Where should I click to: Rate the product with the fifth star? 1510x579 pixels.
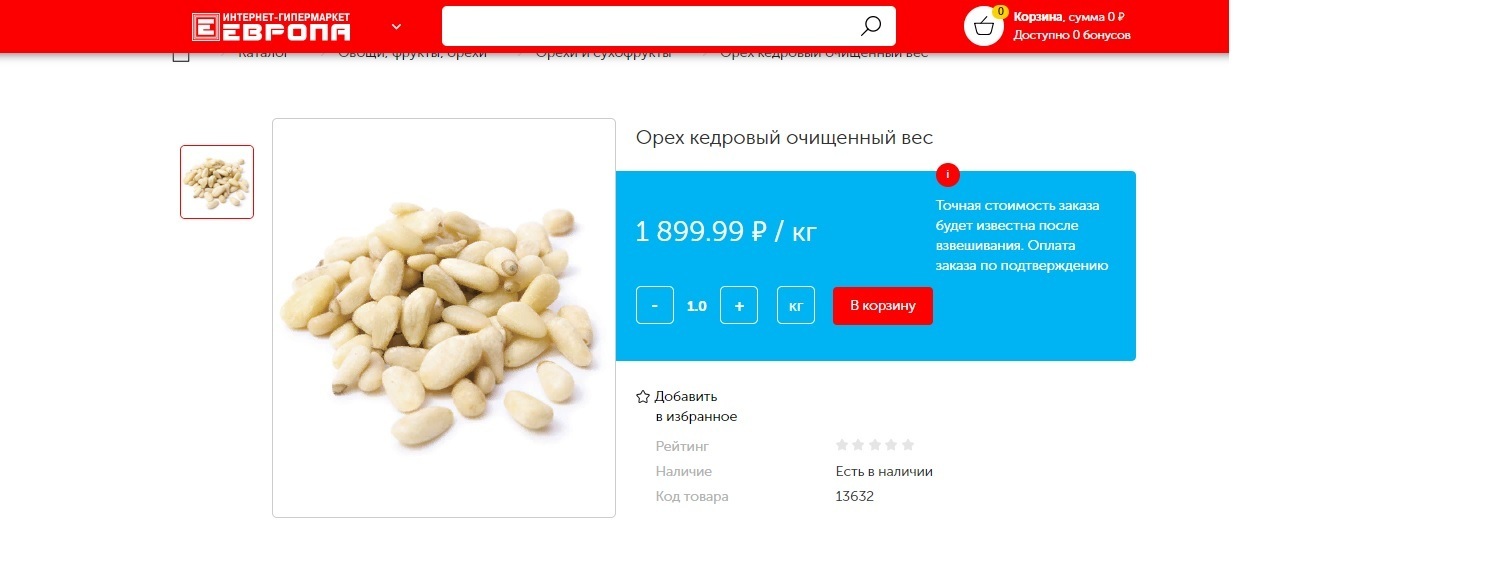908,445
